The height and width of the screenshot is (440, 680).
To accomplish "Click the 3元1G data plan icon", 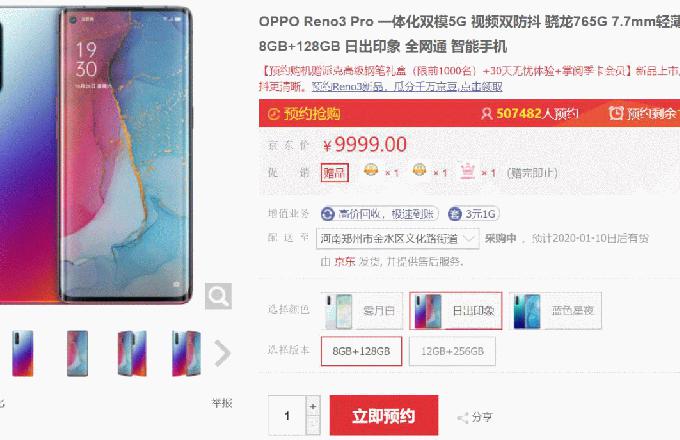I will point(454,214).
